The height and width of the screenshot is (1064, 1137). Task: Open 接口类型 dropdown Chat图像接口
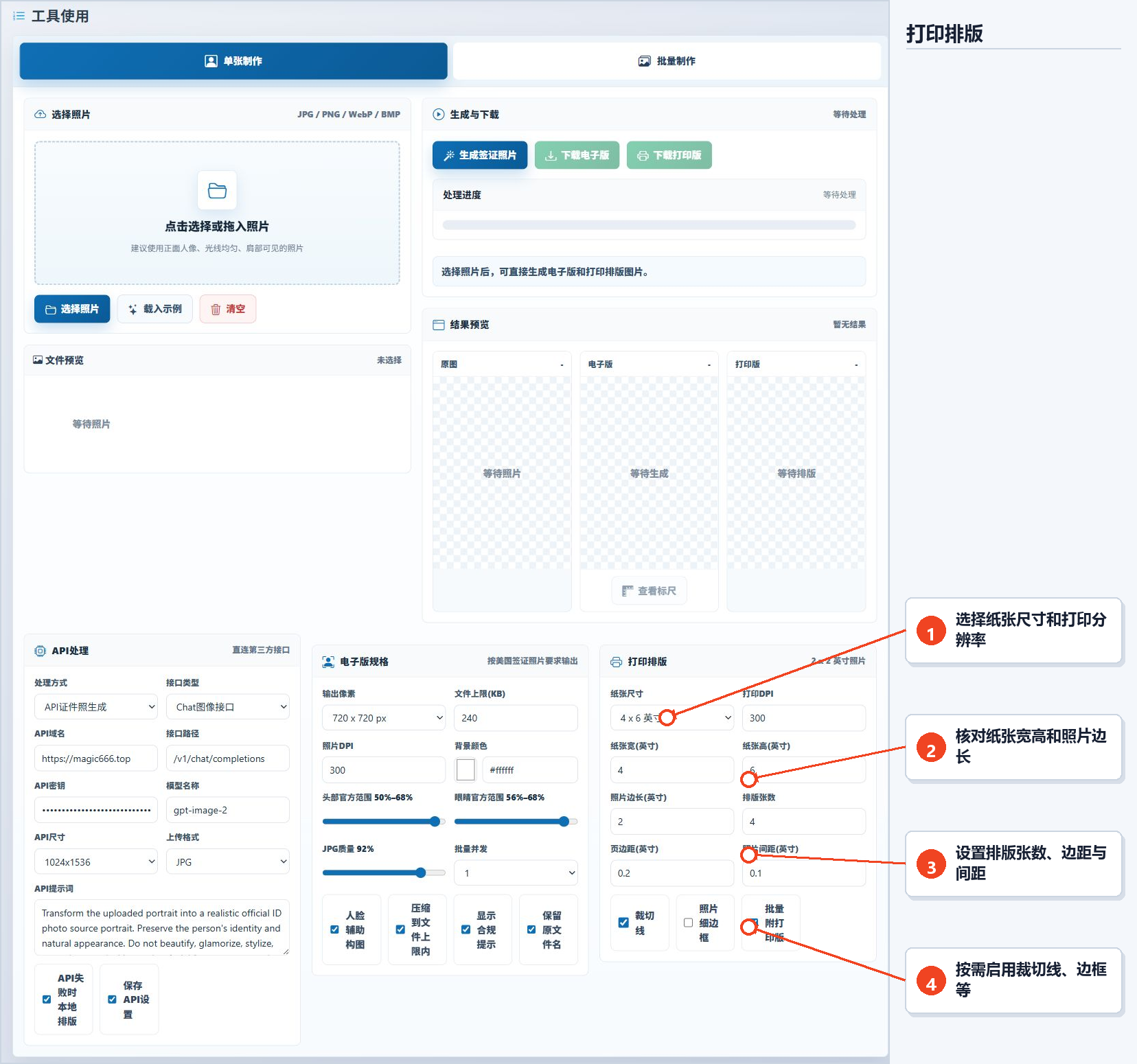(x=228, y=707)
